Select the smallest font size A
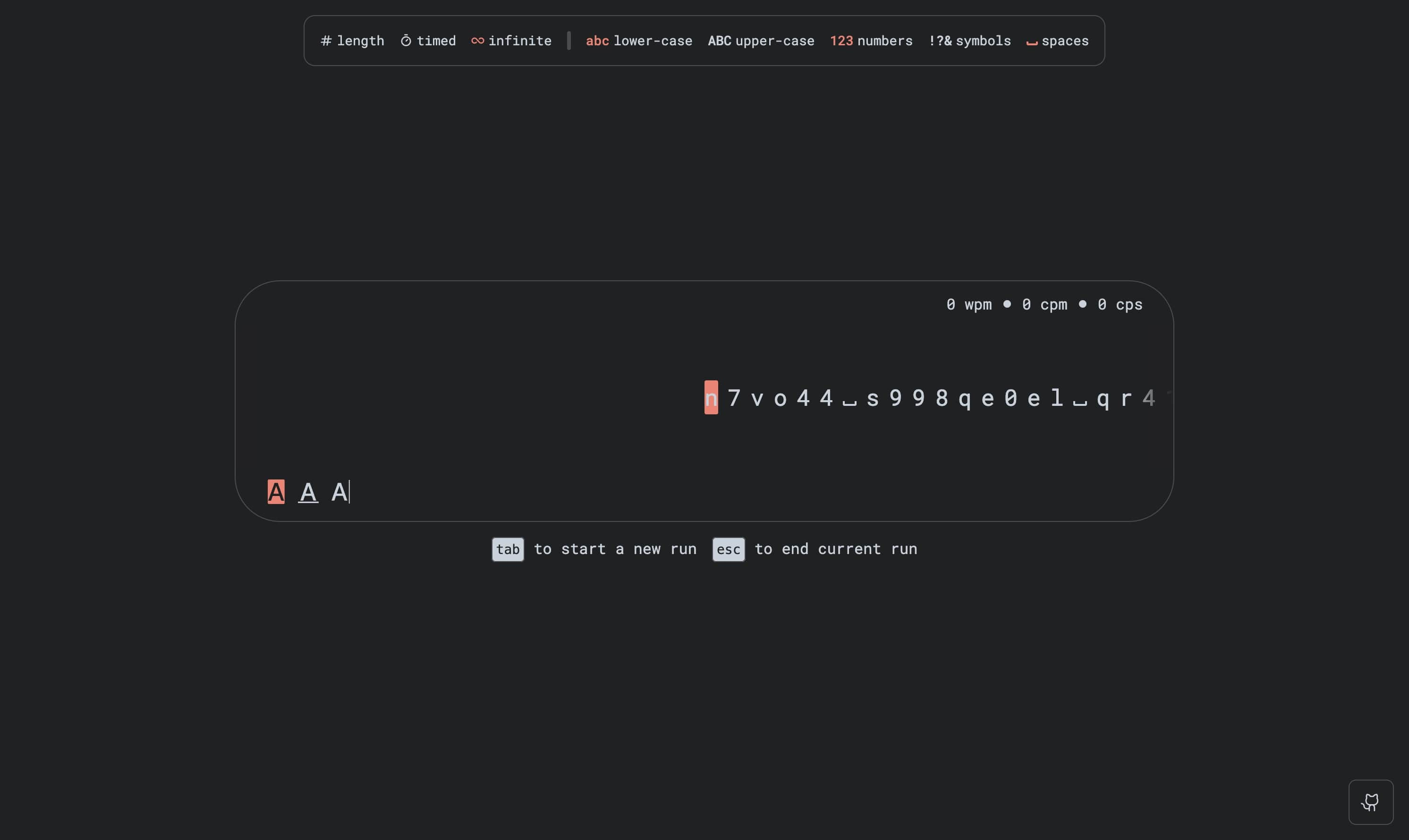The image size is (1409, 840). 340,493
